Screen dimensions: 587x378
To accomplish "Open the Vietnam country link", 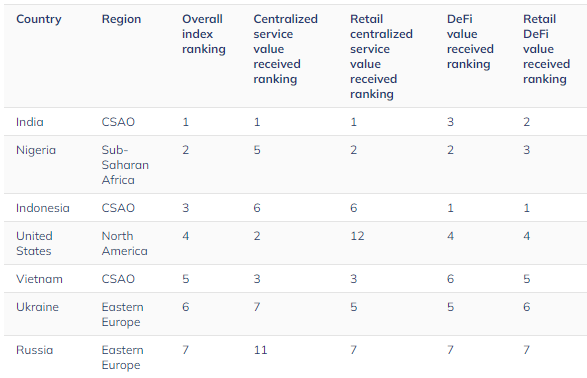I will tap(39, 279).
